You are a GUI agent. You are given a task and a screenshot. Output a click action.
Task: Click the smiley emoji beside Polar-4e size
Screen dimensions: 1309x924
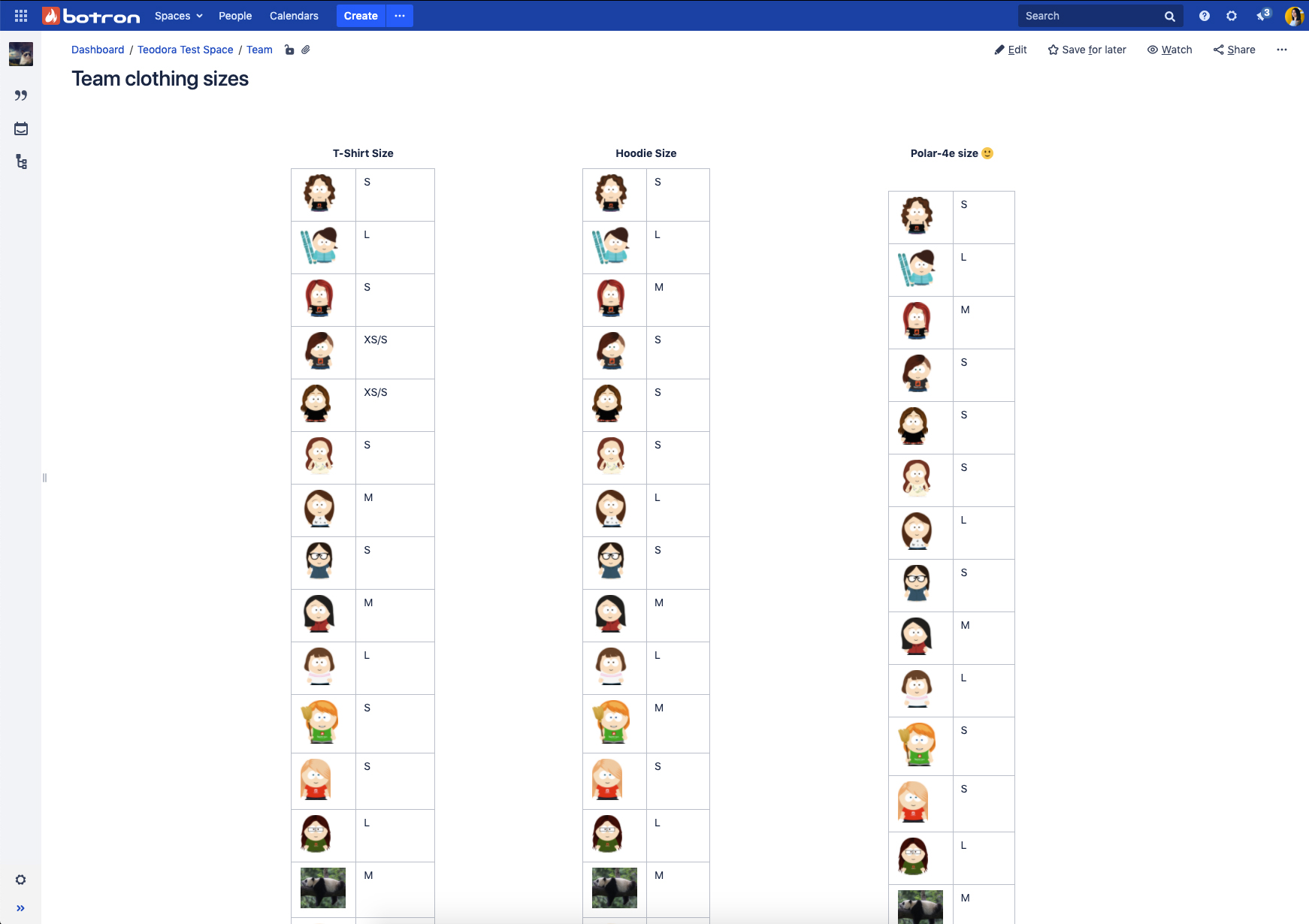tap(987, 153)
